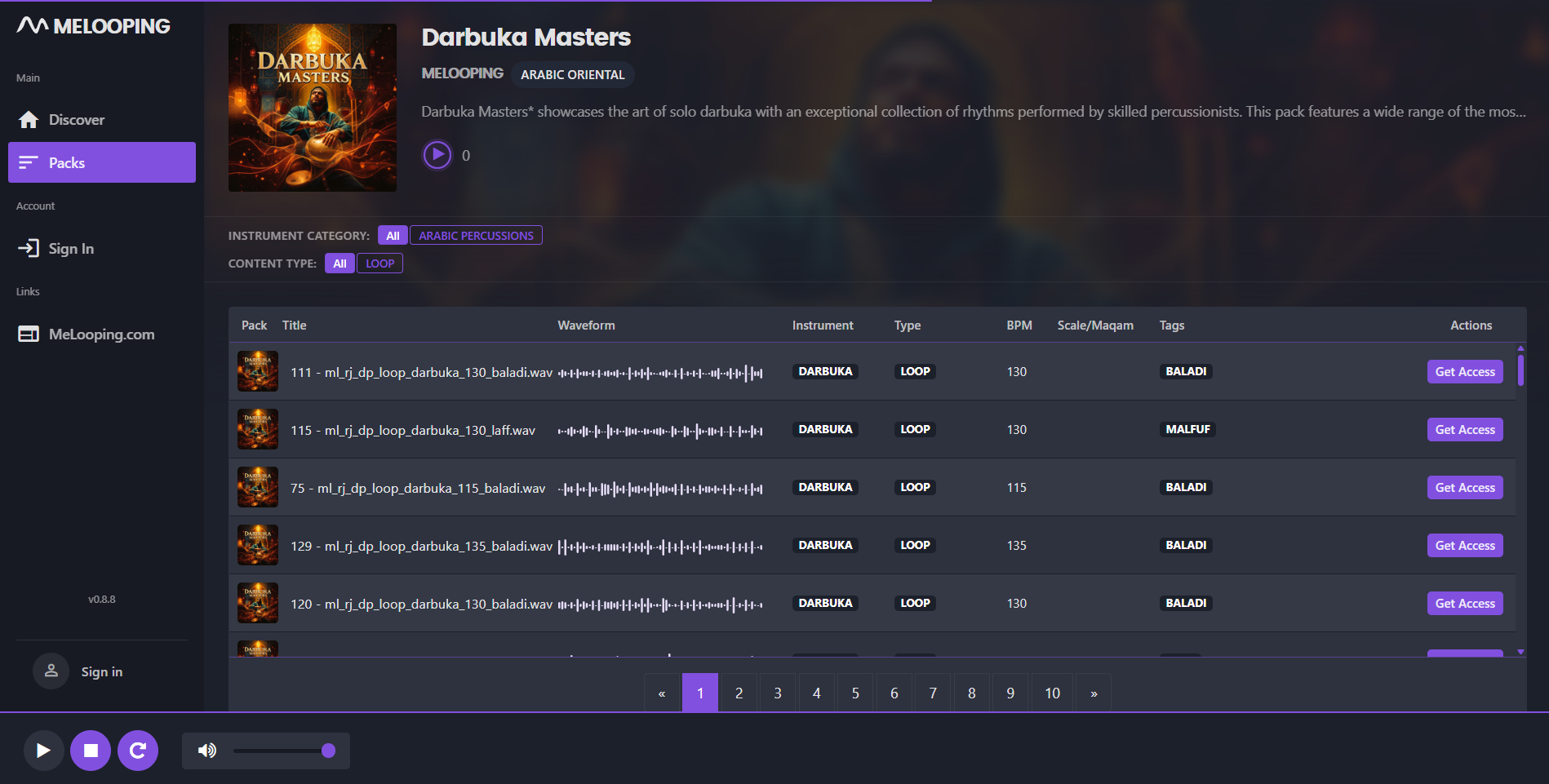The image size is (1549, 784).
Task: Play the Darbuka Masters pack preview
Action: [437, 155]
